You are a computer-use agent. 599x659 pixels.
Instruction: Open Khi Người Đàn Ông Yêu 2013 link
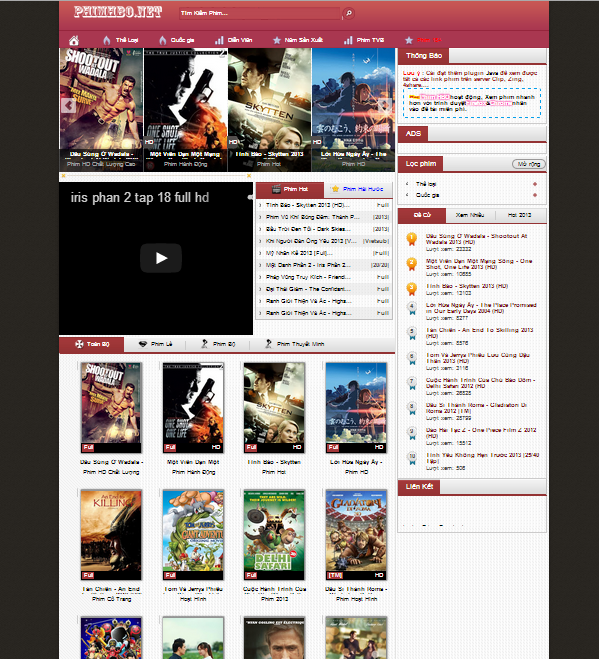tap(311, 241)
